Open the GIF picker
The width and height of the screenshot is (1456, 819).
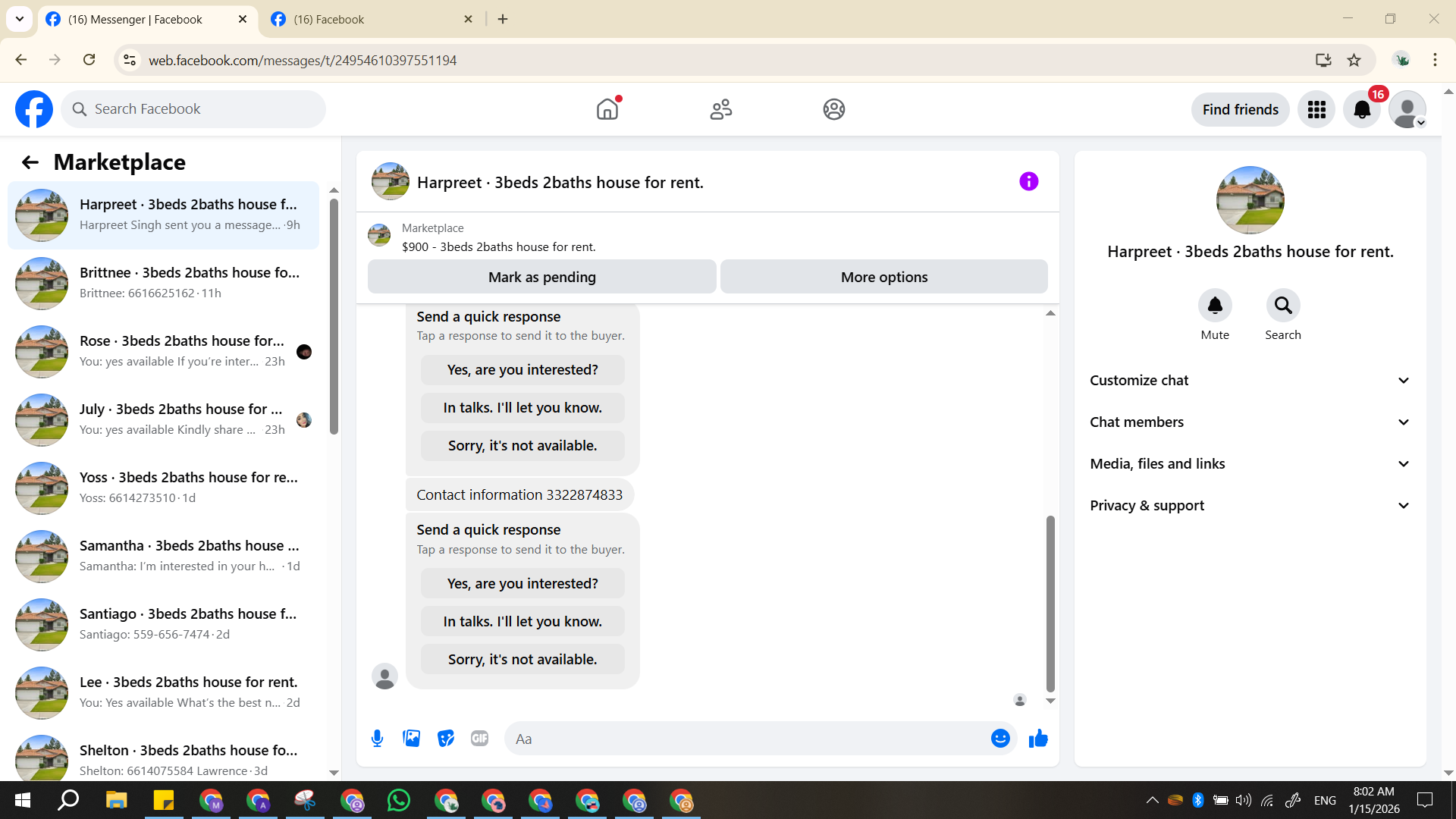(x=479, y=739)
